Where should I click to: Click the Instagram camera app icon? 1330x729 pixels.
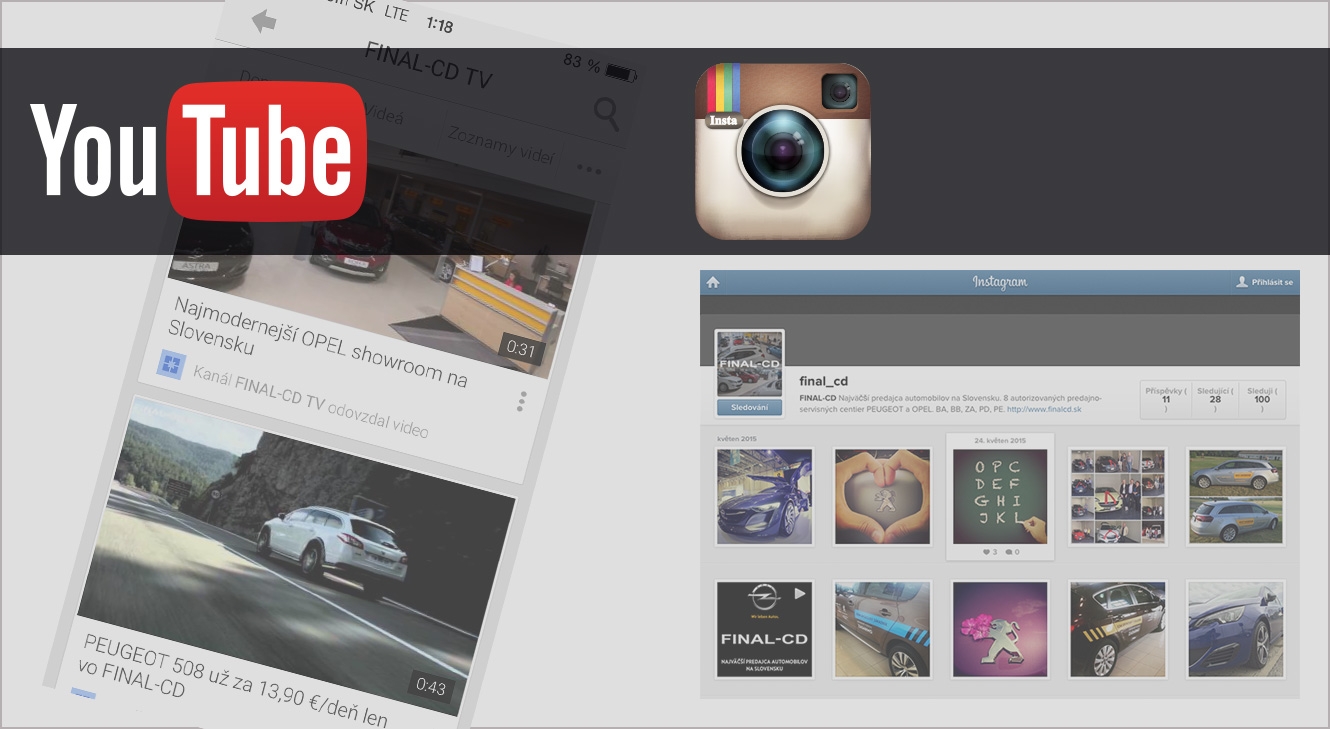point(783,151)
